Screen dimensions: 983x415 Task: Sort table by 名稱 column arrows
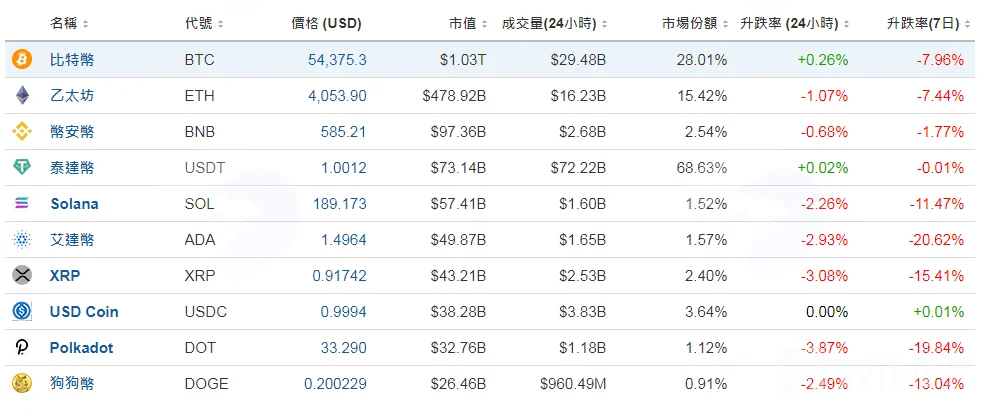(x=85, y=24)
